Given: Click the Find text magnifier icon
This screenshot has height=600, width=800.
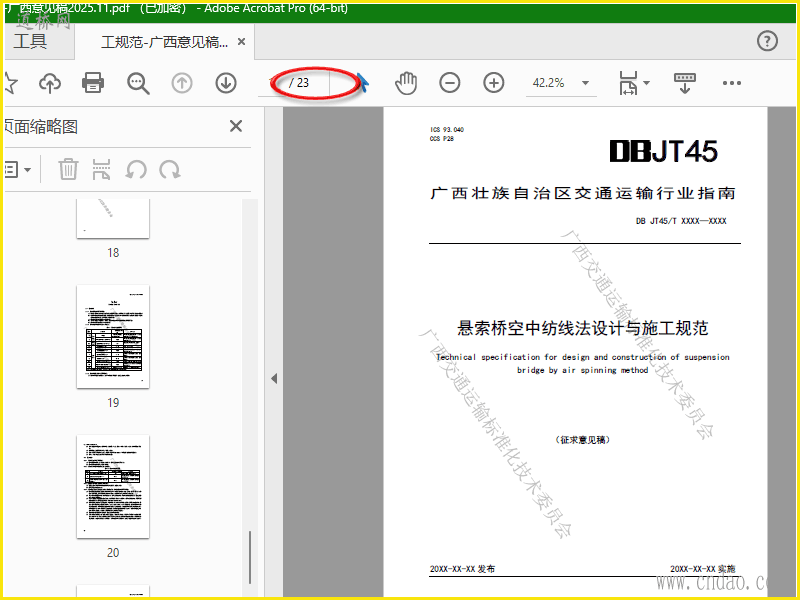Looking at the screenshot, I should pyautogui.click(x=138, y=83).
